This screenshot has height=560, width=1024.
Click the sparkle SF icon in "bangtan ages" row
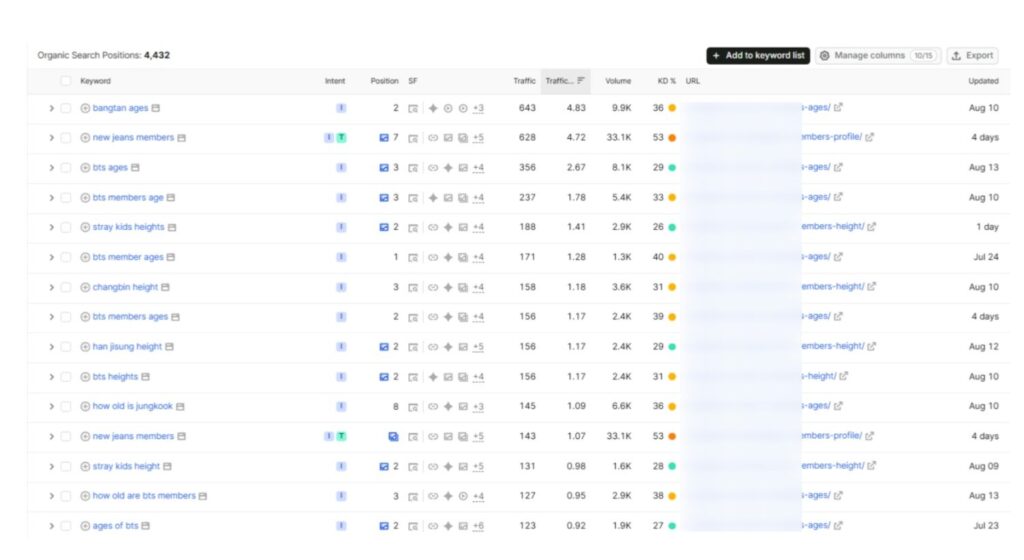click(x=433, y=108)
